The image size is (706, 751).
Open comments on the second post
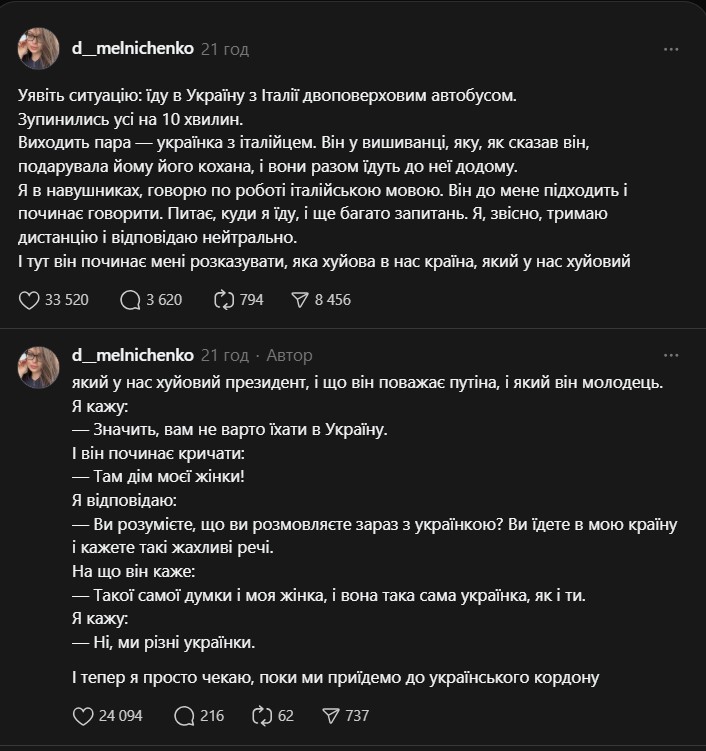[184, 715]
